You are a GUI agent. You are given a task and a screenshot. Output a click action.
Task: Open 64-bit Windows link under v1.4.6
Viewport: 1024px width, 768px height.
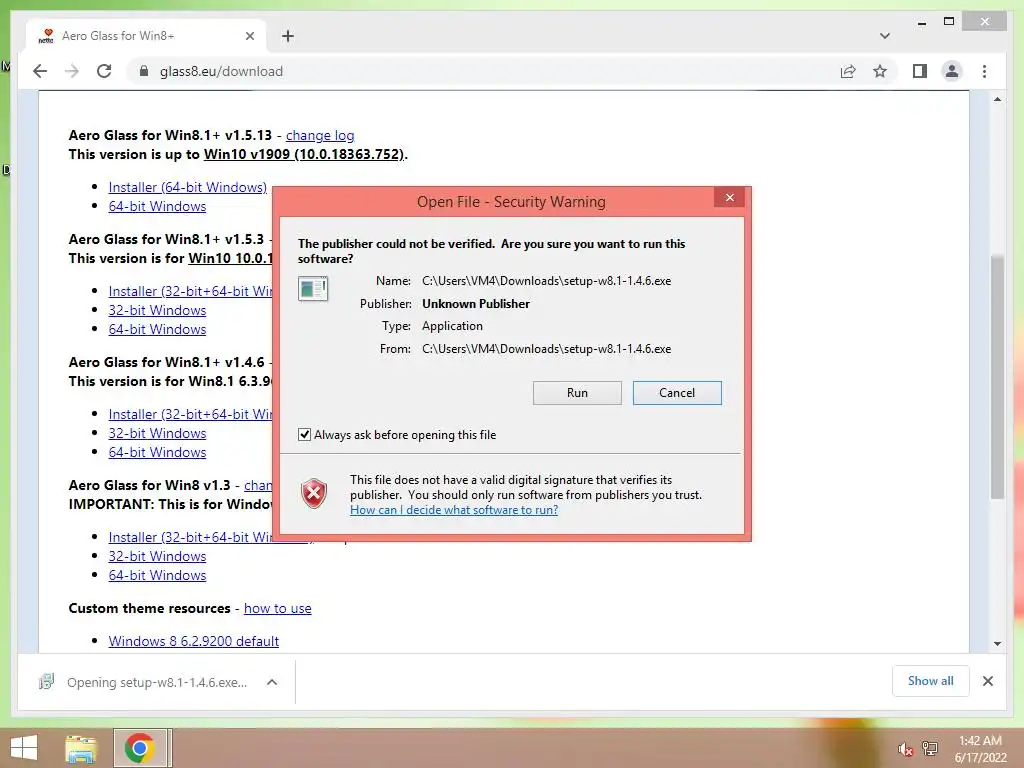click(157, 452)
